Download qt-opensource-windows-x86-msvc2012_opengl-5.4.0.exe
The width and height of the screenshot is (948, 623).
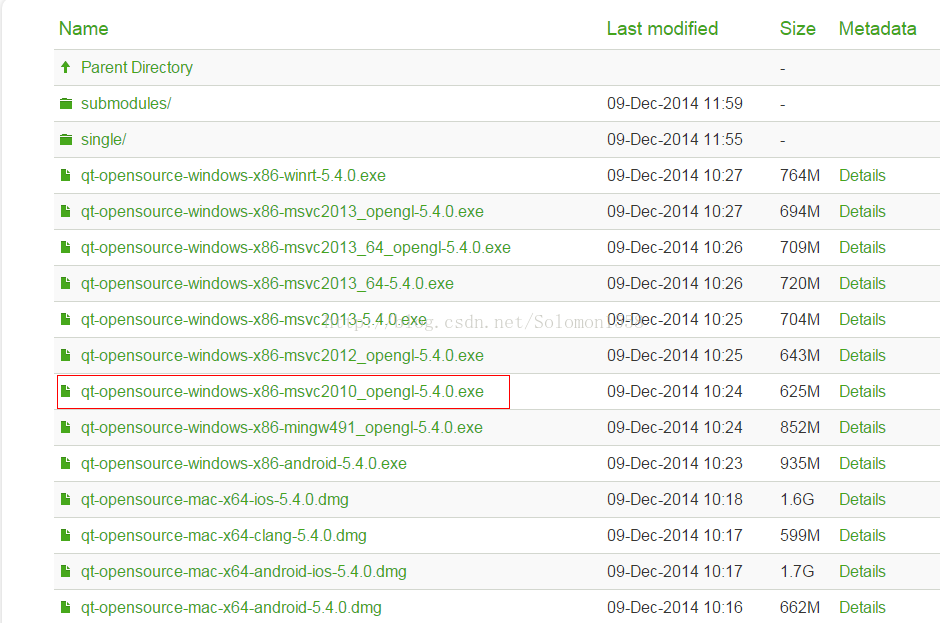[282, 356]
